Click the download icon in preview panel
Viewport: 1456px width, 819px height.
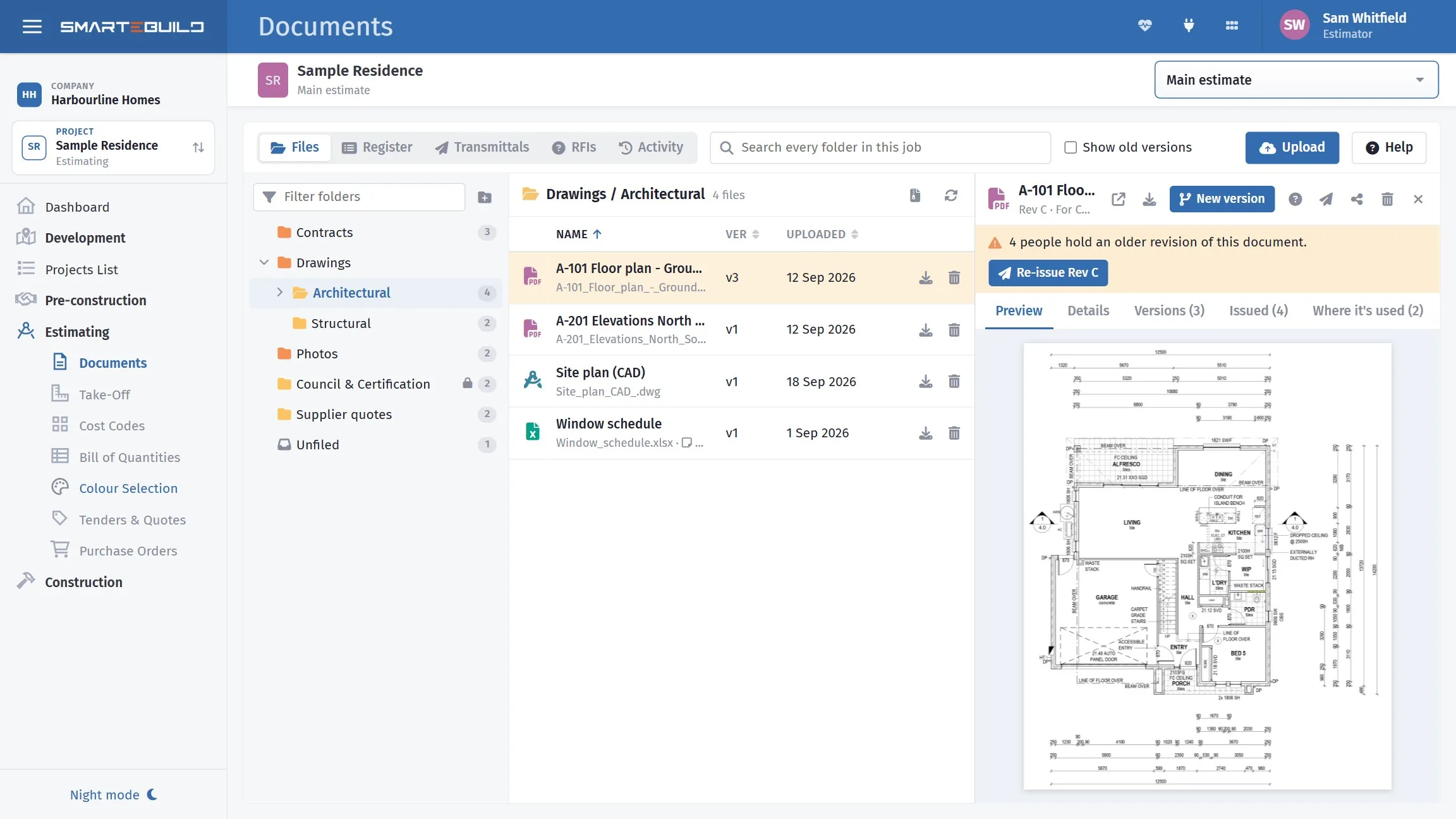click(1149, 199)
